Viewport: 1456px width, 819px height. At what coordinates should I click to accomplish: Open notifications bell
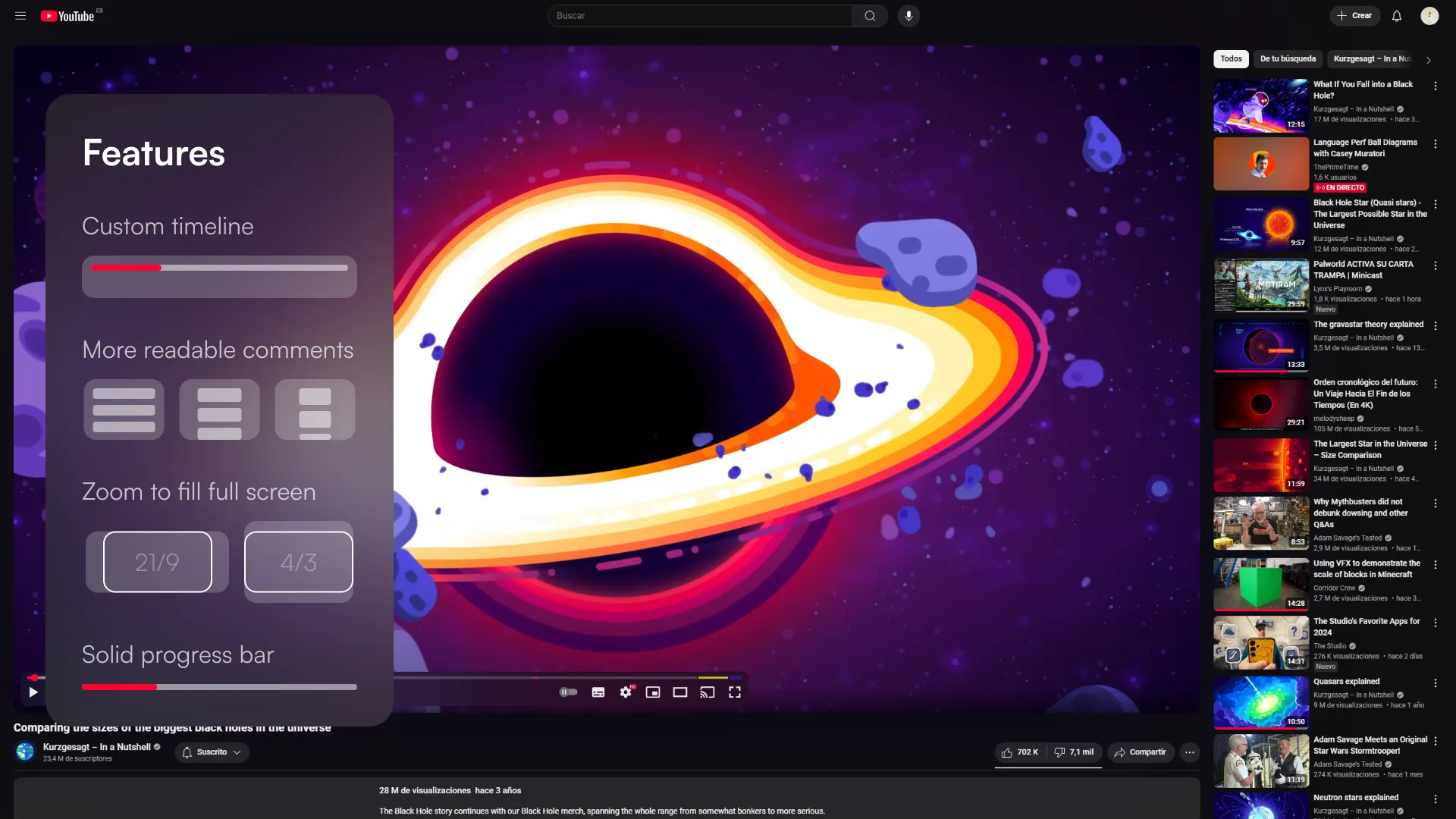pyautogui.click(x=1397, y=15)
